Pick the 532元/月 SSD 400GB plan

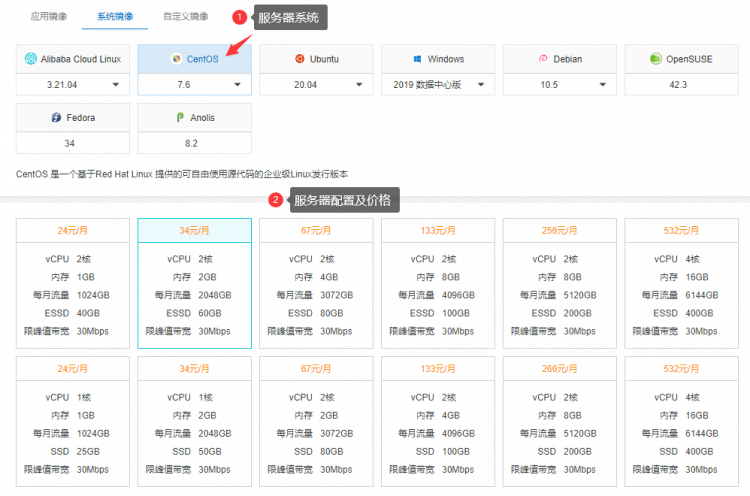[x=681, y=422]
